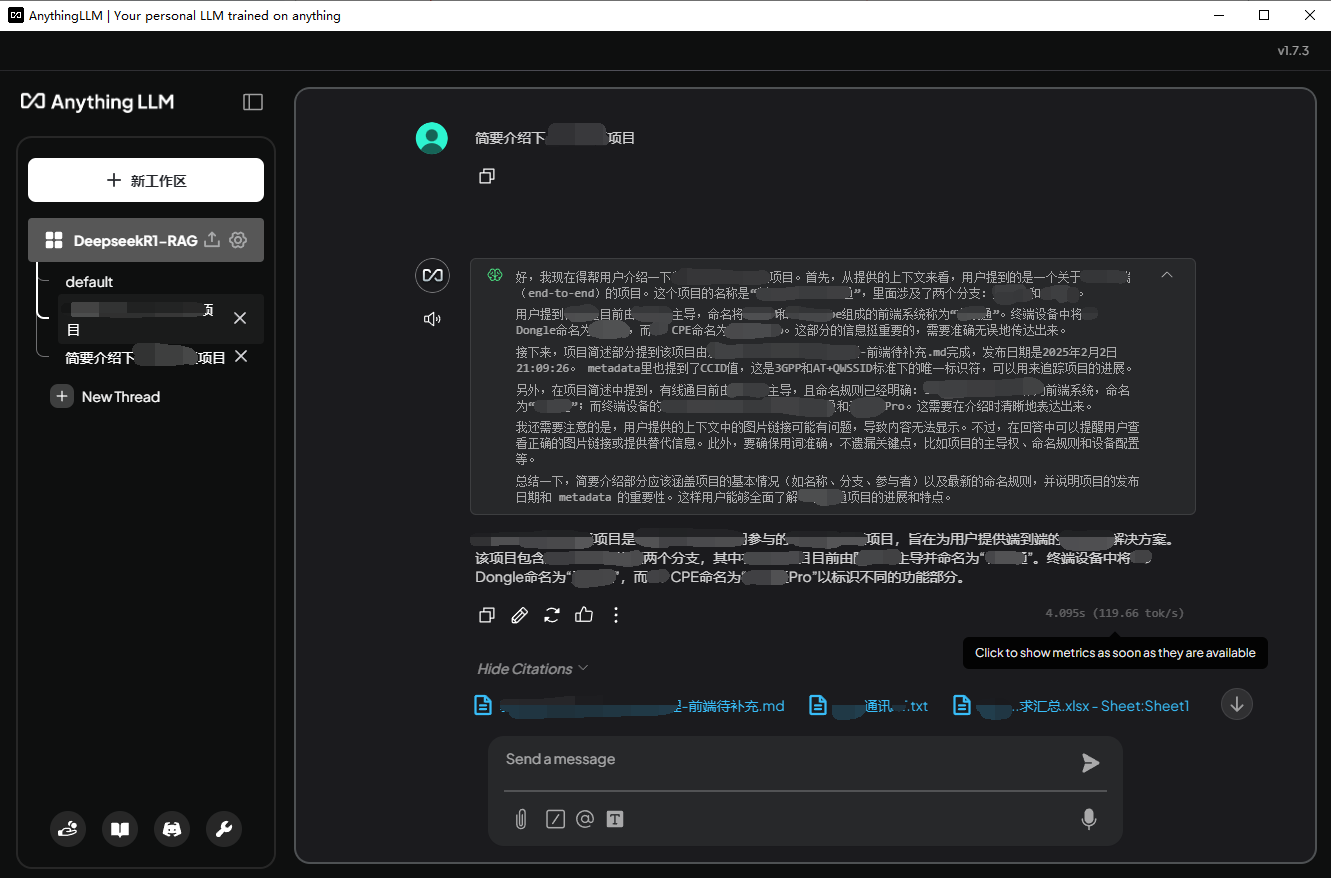Screen dimensions: 1331x878
Task: Start microphone voice input
Action: [x=1089, y=819]
